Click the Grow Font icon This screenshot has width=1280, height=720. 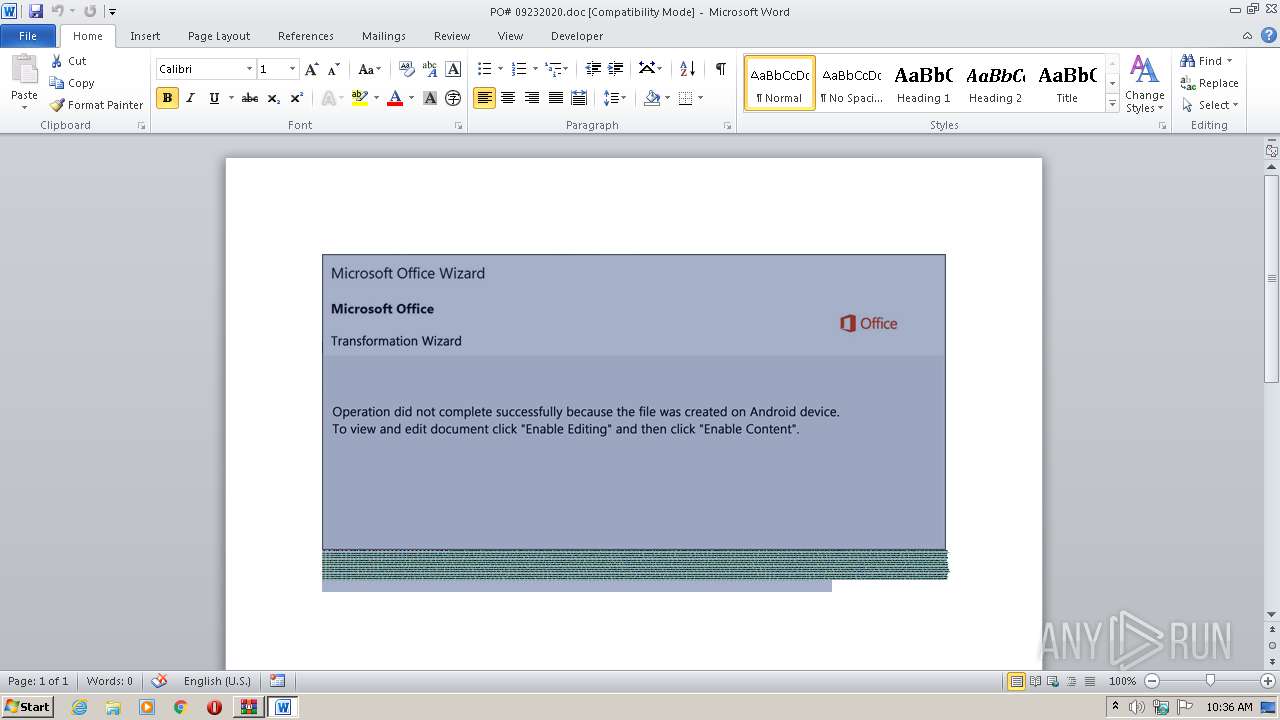(312, 69)
